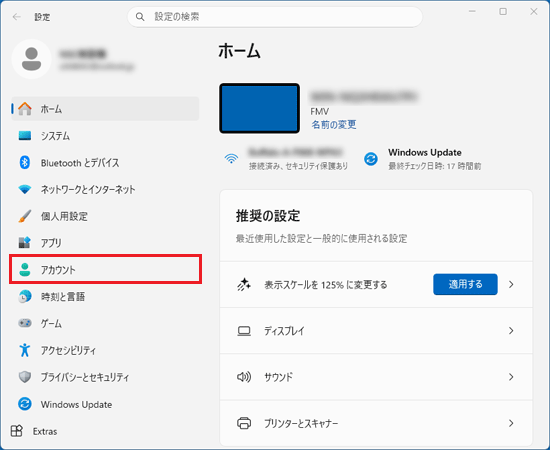Click the 時刻と言語 label

pos(63,297)
